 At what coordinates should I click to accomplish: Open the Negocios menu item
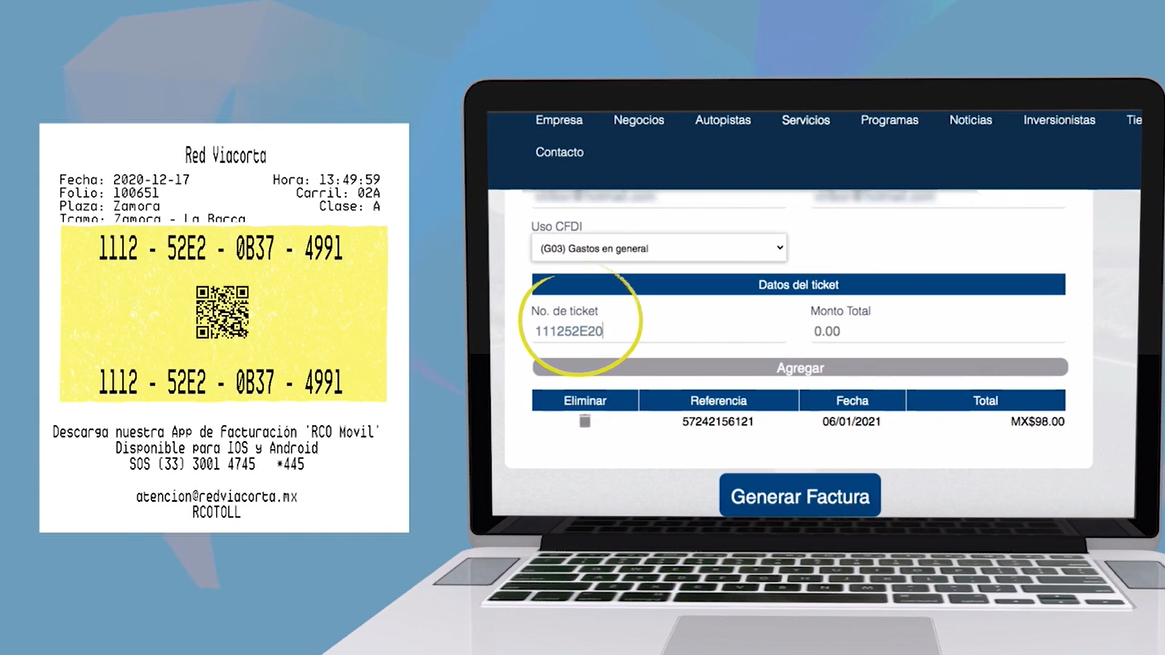[638, 120]
